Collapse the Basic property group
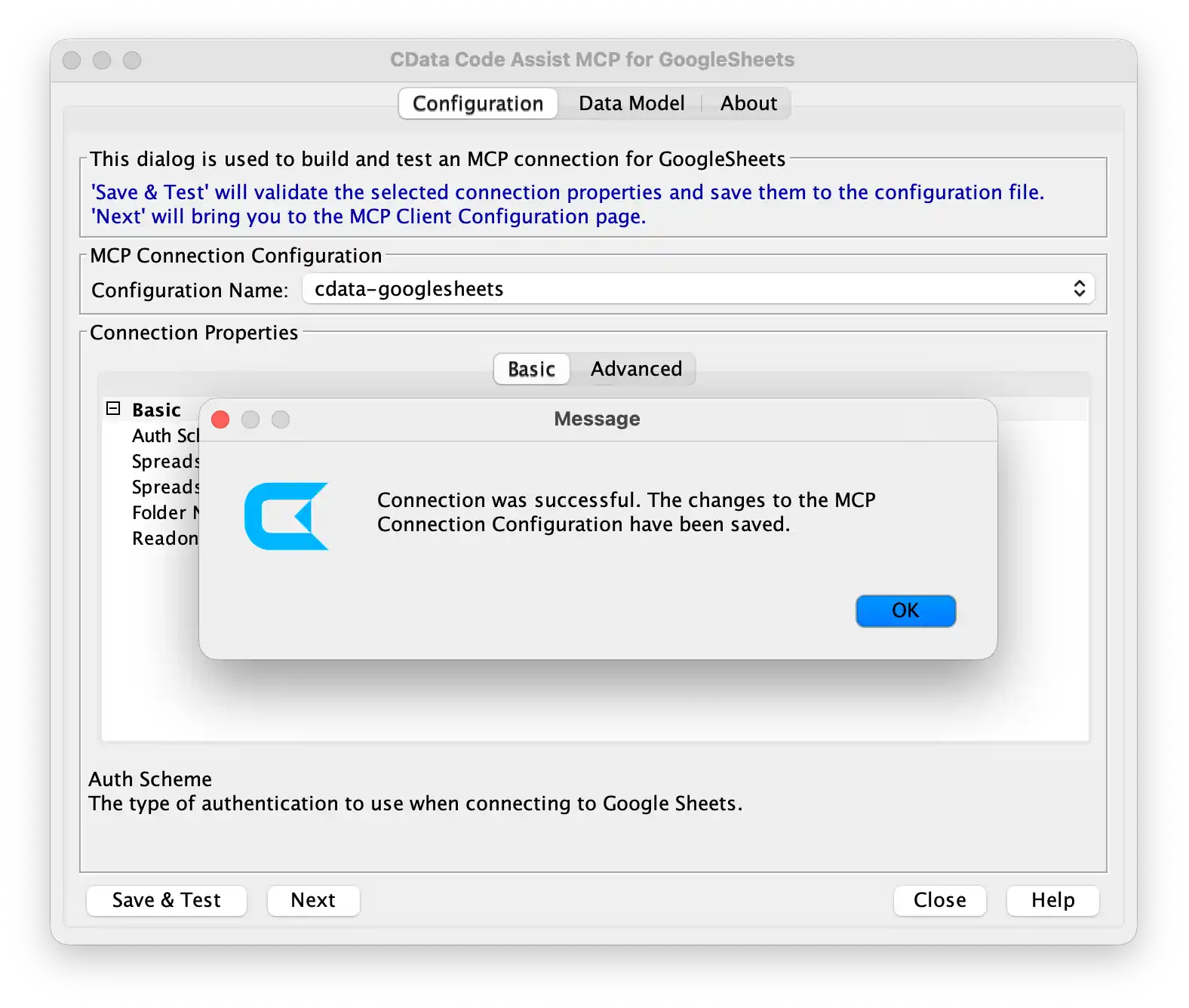The width and height of the screenshot is (1189, 1008). pos(113,408)
